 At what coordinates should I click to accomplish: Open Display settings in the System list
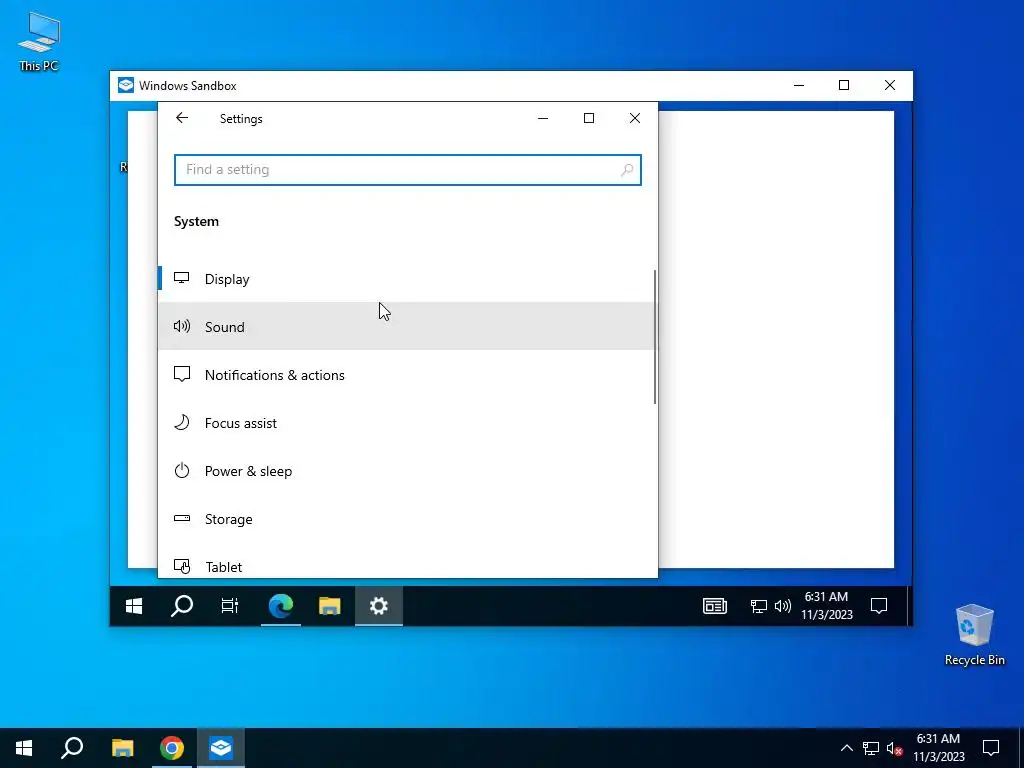click(406, 279)
